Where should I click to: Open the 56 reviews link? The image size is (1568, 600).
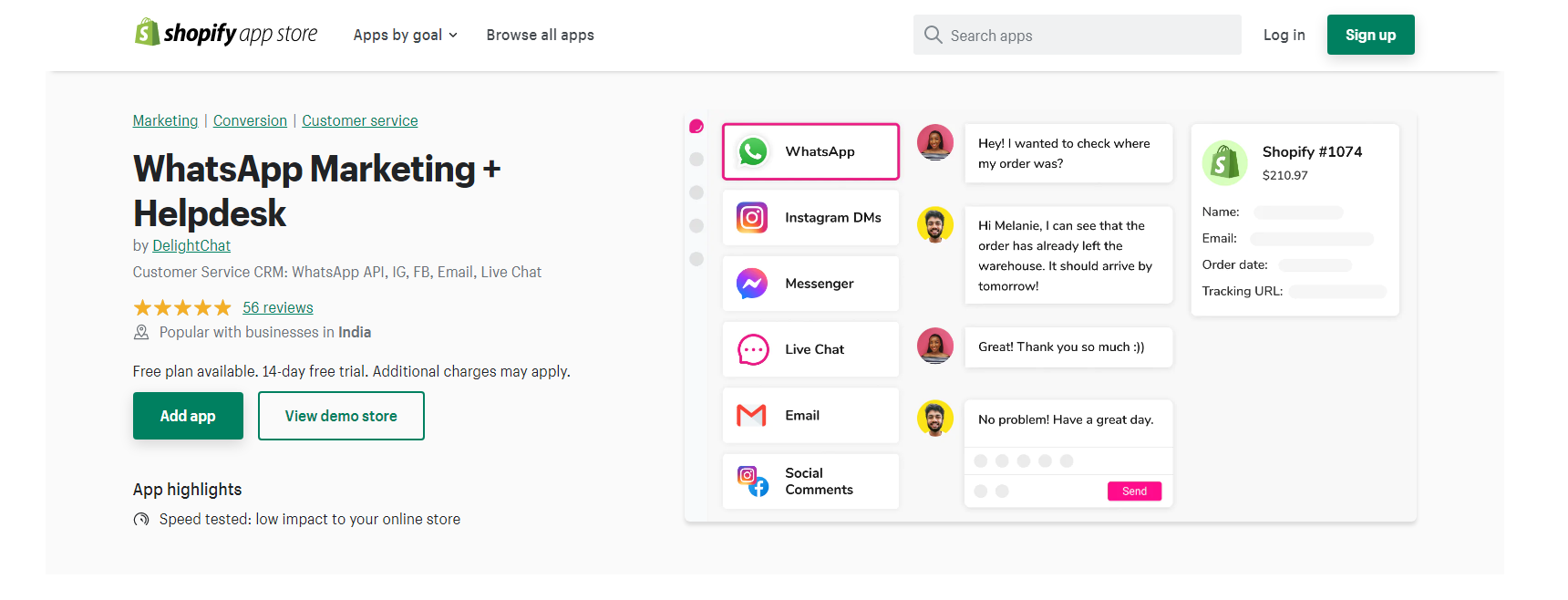pos(277,307)
